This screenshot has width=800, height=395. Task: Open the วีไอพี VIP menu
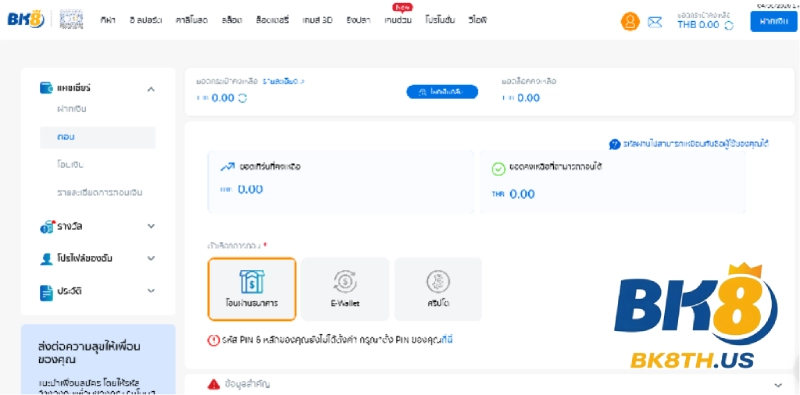pos(478,20)
